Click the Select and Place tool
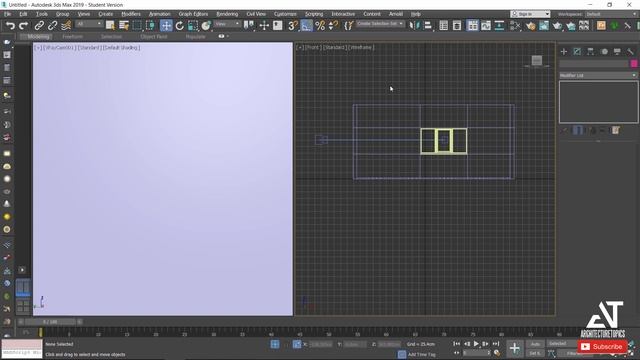Screen dimensions: 640x360 (206, 26)
